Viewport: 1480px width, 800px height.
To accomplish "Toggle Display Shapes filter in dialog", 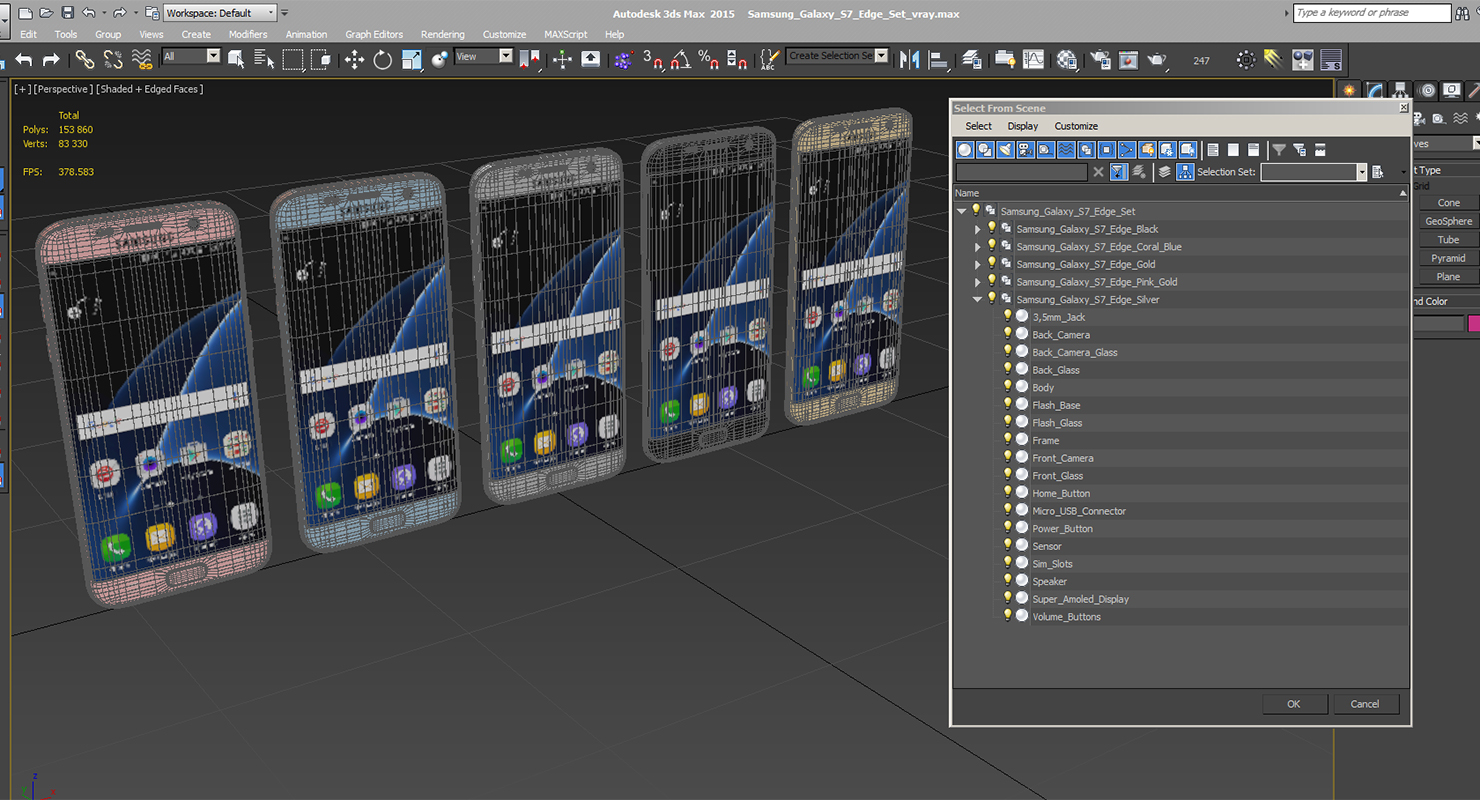I will pos(985,150).
